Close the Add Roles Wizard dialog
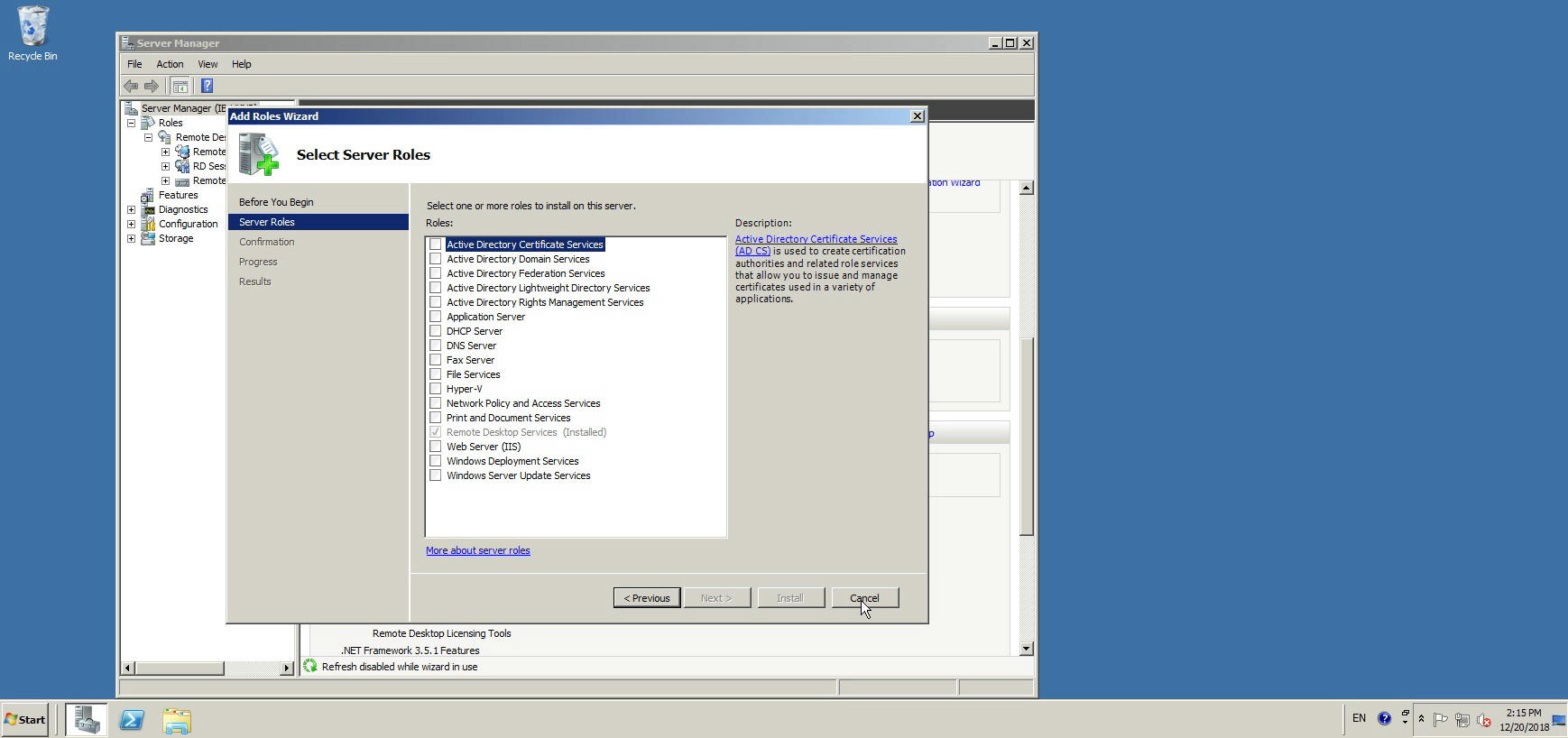 coord(917,116)
